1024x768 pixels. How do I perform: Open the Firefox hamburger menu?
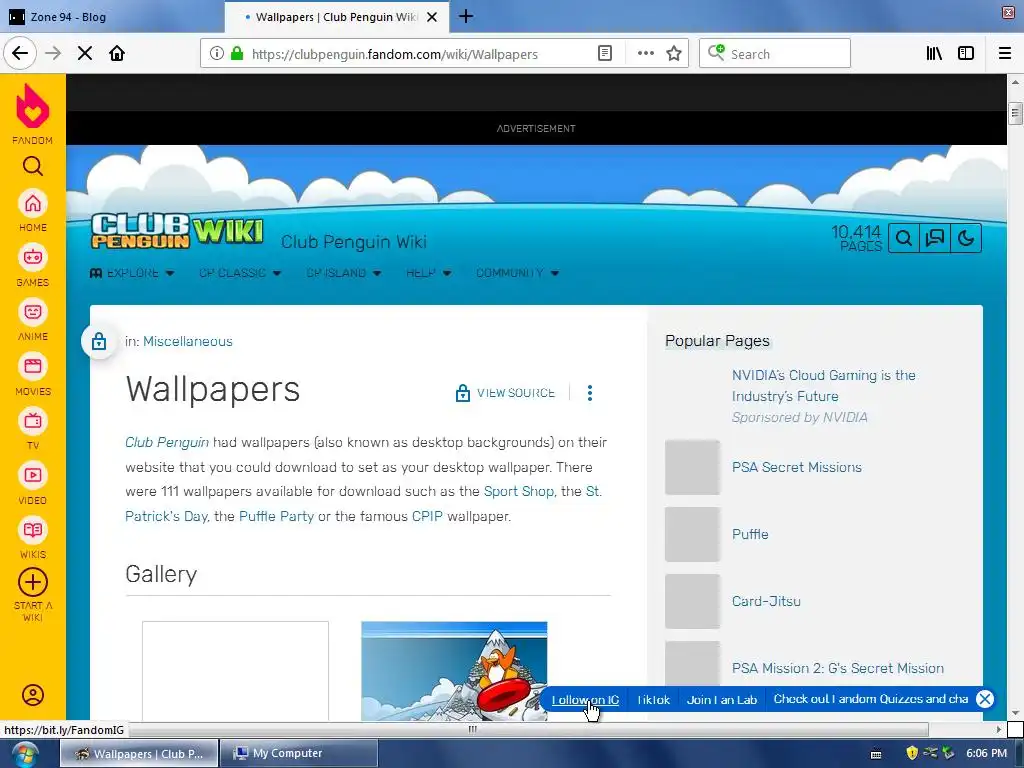1005,54
